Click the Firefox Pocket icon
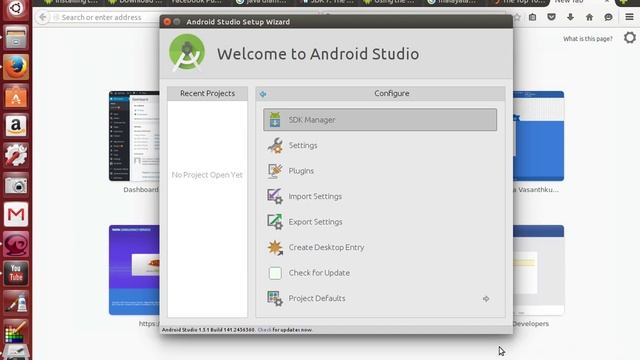640x360 pixels. [551, 17]
